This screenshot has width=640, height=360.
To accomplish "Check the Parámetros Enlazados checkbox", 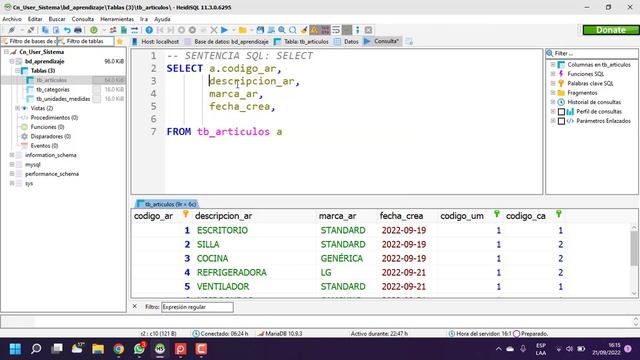I will [x=562, y=121].
